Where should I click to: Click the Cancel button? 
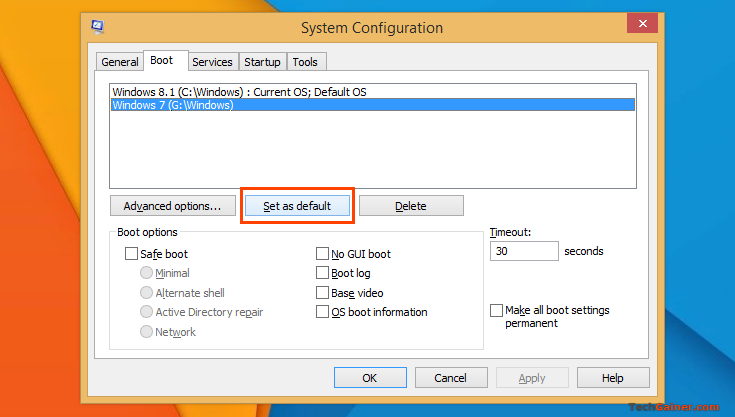point(451,378)
